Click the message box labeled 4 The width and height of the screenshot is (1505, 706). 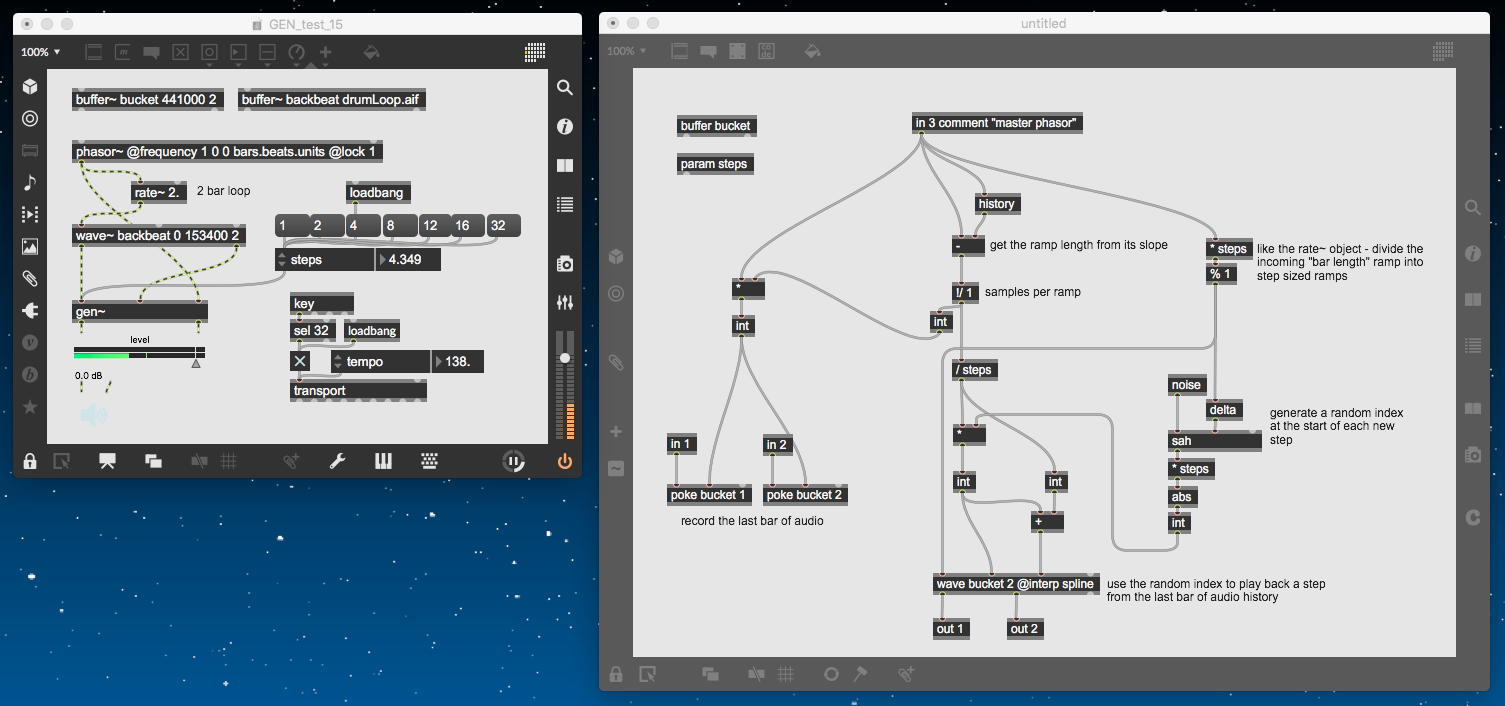361,226
